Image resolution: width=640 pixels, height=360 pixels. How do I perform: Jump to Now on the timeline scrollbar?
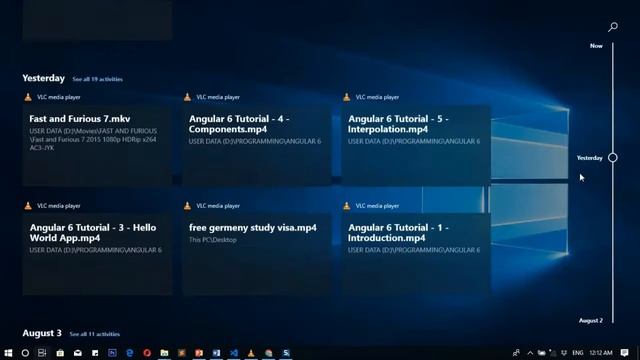(596, 46)
